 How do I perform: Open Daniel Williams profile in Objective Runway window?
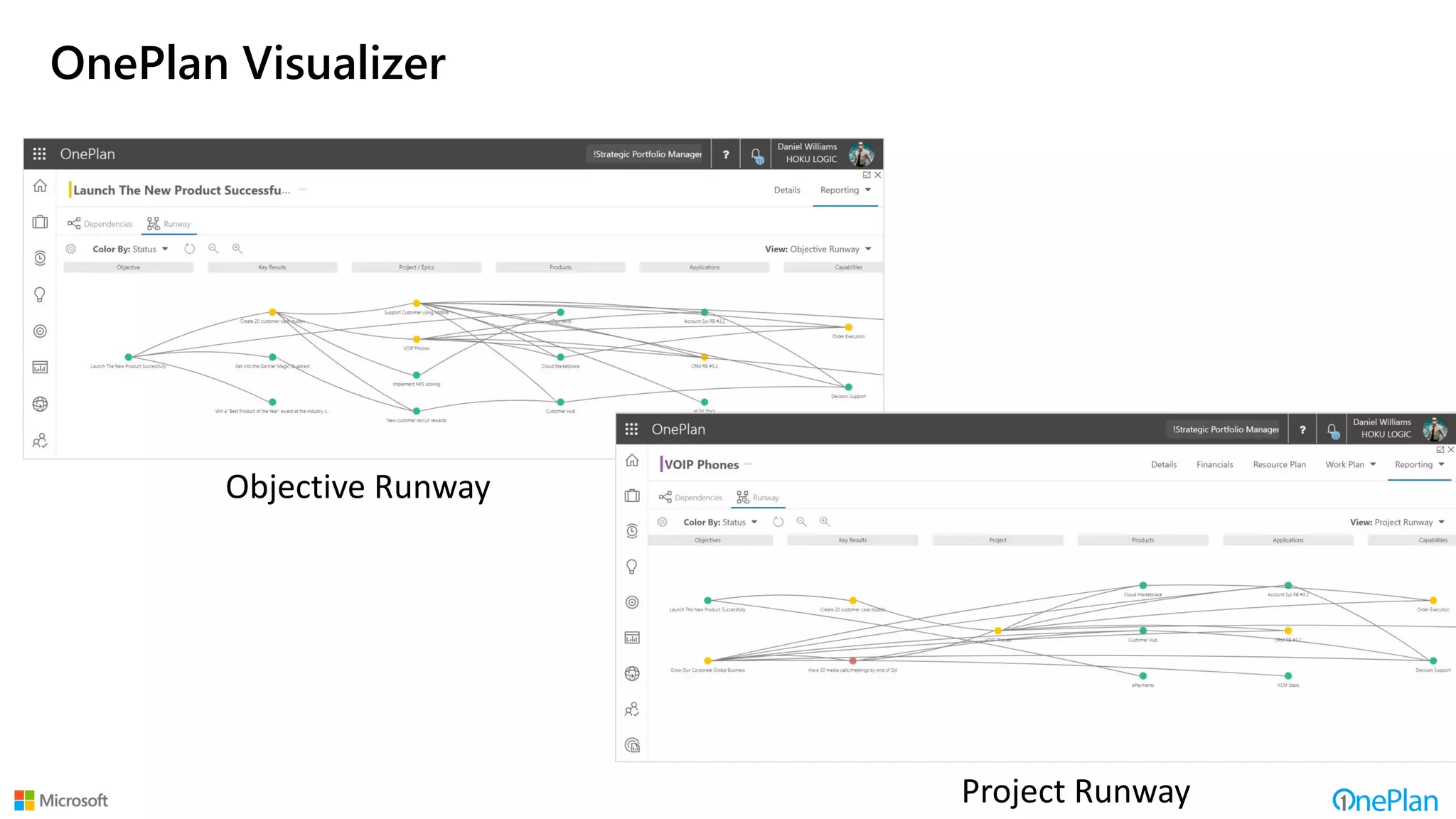pyautogui.click(x=825, y=154)
